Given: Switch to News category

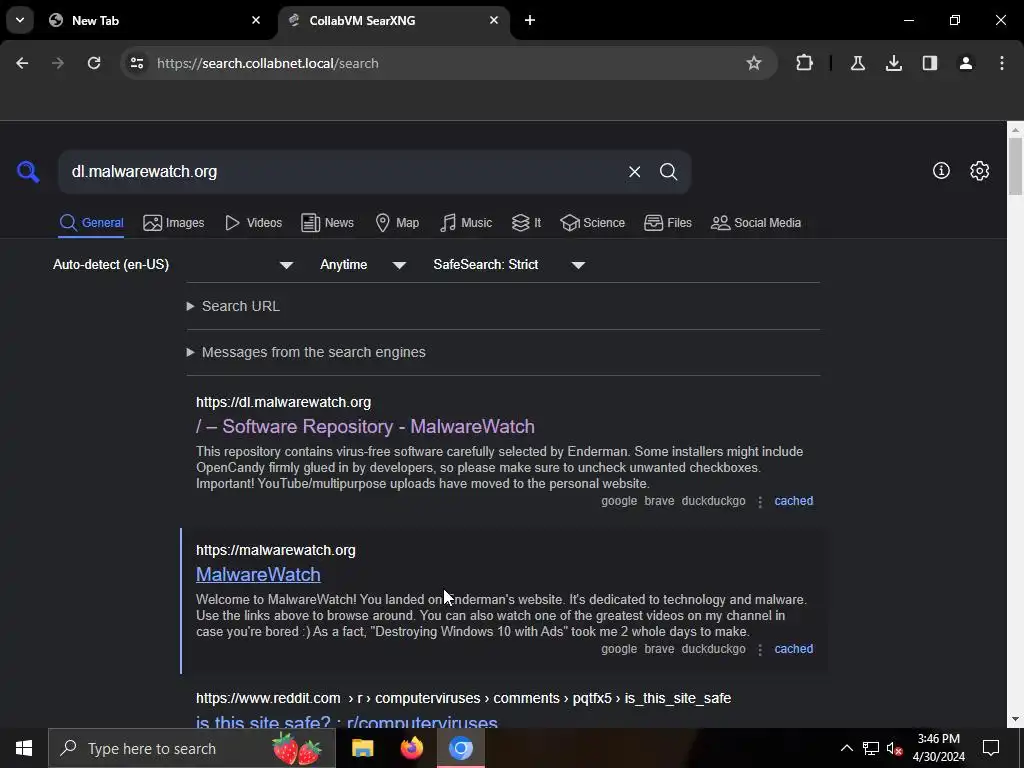Looking at the screenshot, I should coord(327,223).
